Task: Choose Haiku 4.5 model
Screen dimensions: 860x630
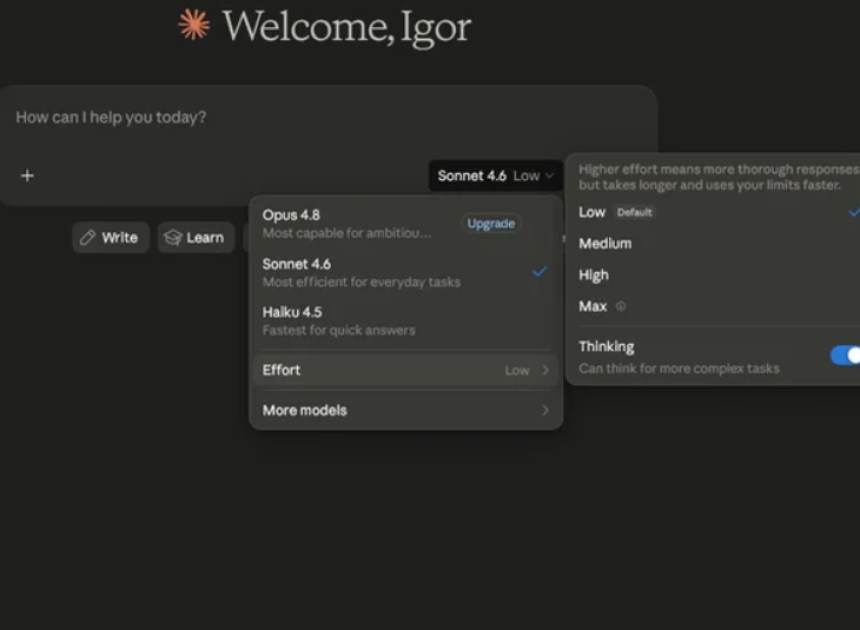Action: [x=406, y=321]
